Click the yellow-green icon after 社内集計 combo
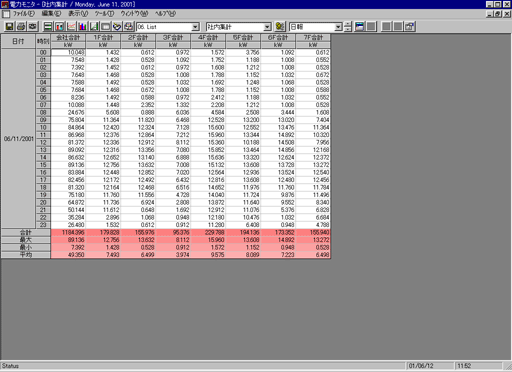This screenshot has width=512, height=372. [280, 26]
